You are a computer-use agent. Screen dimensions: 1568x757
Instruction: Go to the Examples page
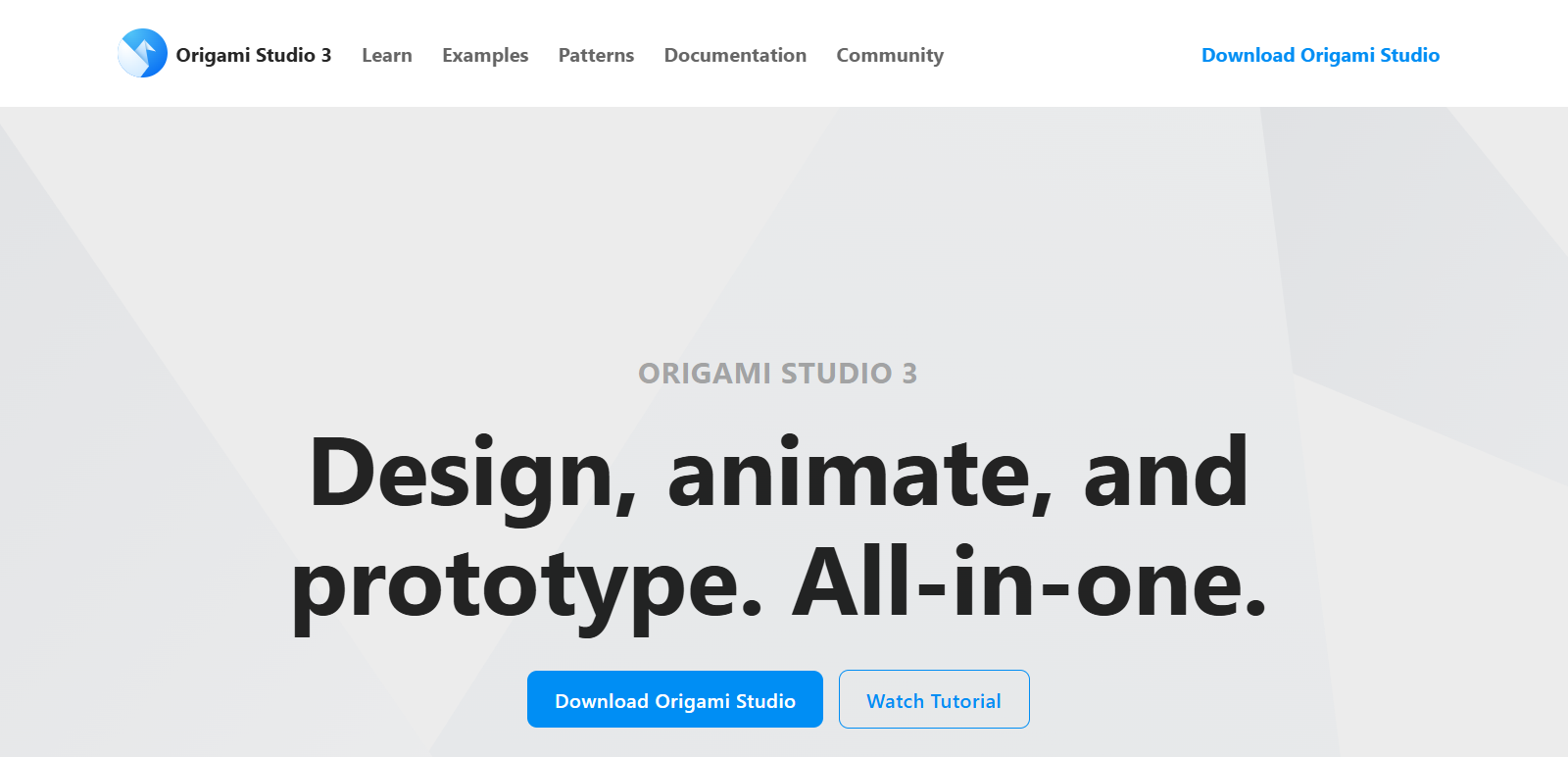pos(485,55)
